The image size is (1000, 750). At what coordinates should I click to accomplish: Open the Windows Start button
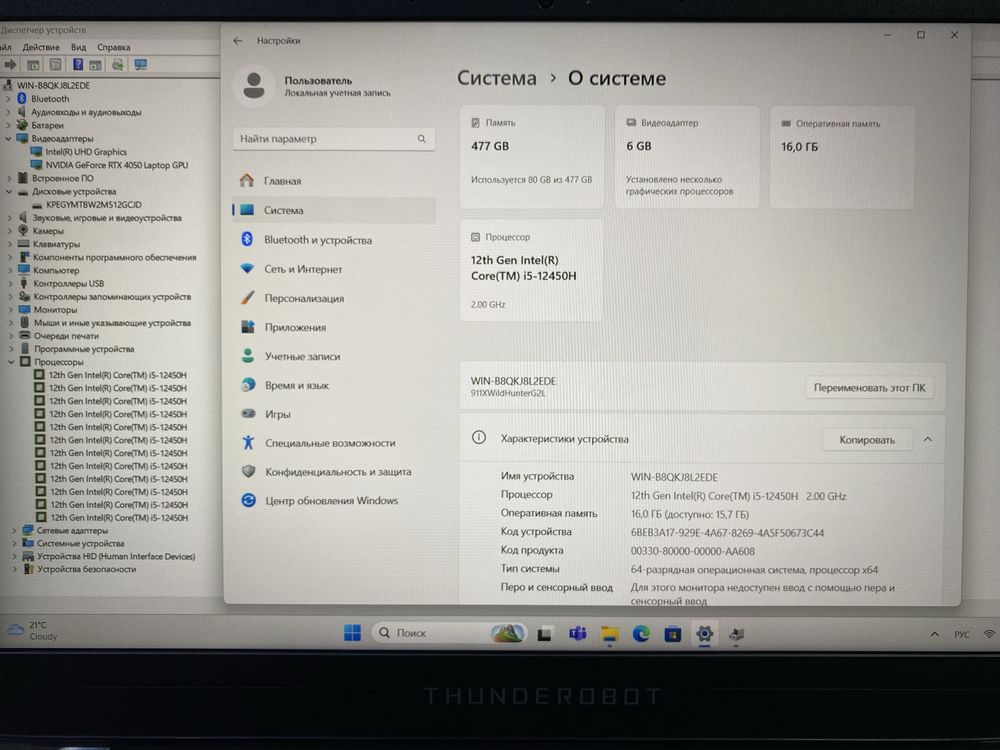[352, 633]
